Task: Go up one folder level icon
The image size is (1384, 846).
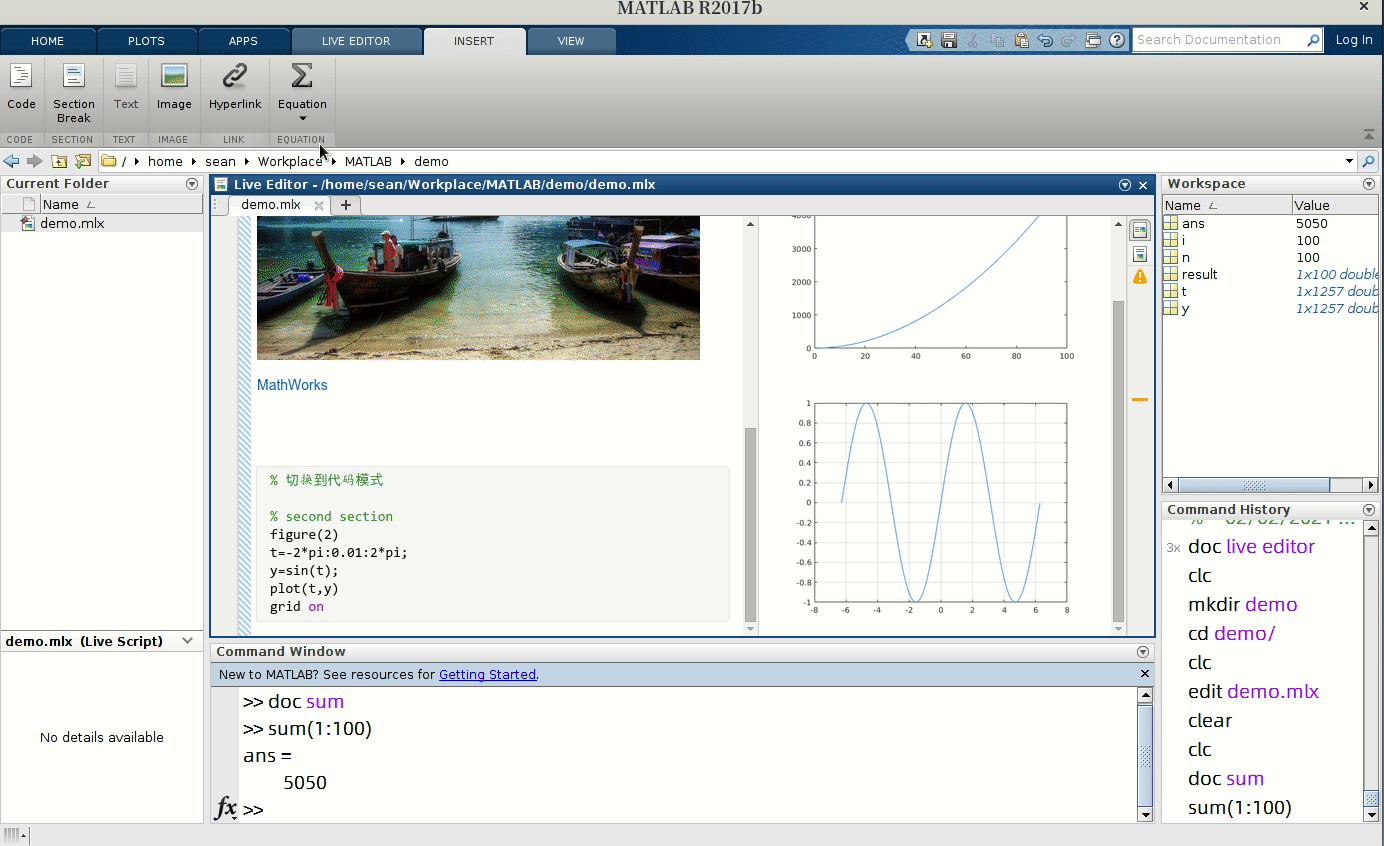Action: (x=59, y=161)
